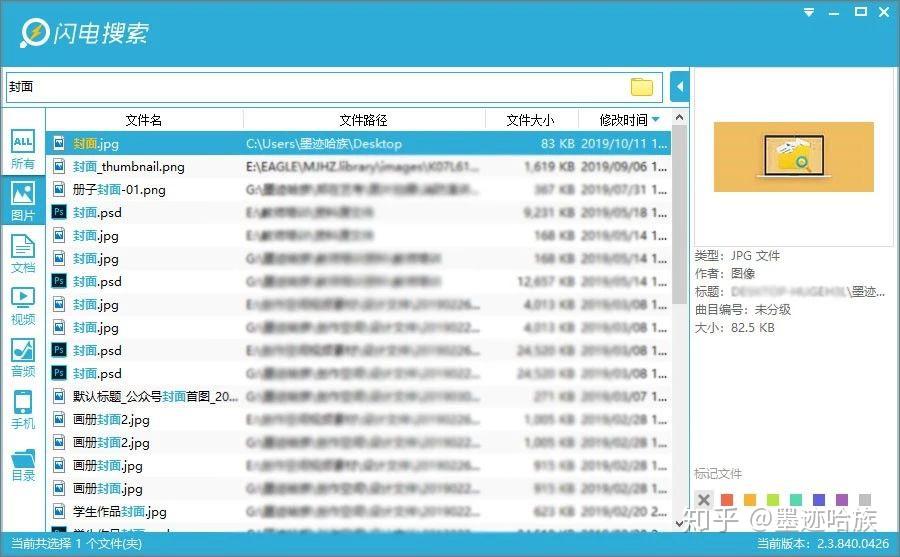The width and height of the screenshot is (900, 557).
Task: Mark file with orange color swatch
Action: point(750,500)
